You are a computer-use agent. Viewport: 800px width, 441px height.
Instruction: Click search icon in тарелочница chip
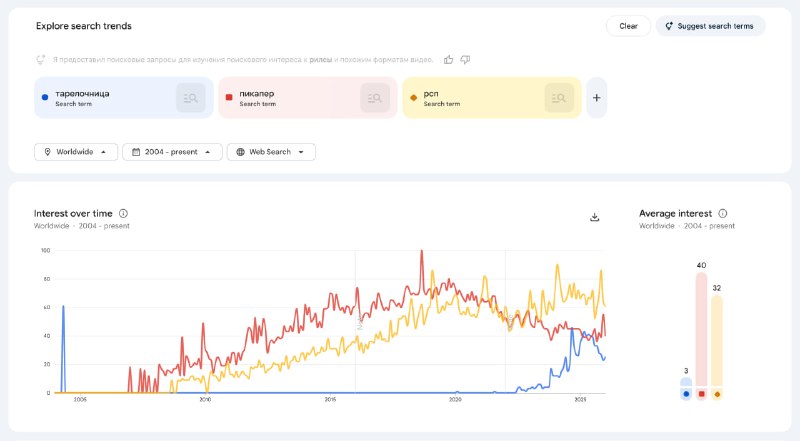[190, 97]
